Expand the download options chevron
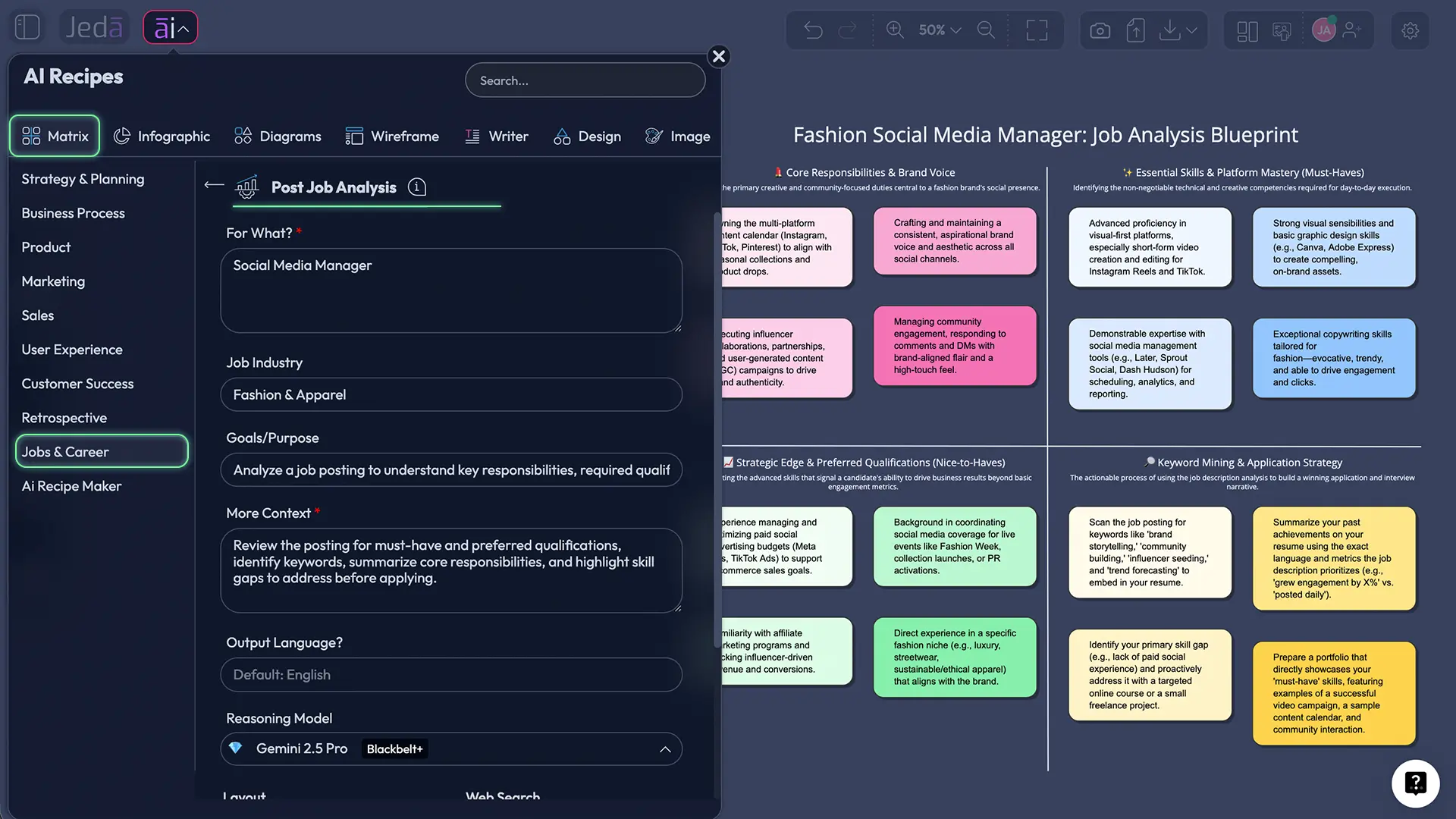Screen dimensions: 1456x819 point(1192,30)
